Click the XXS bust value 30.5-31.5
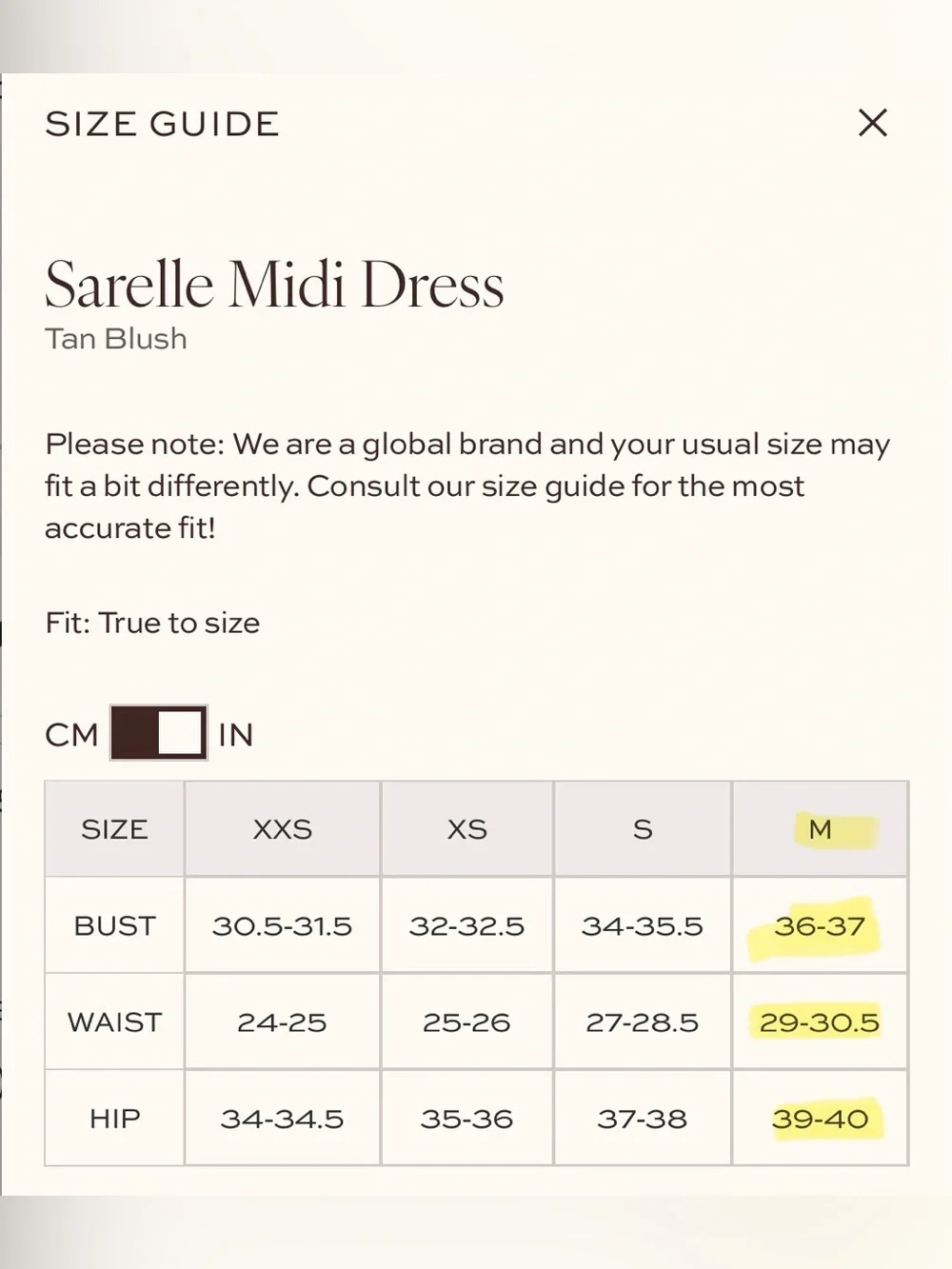The width and height of the screenshot is (952, 1269). tap(283, 925)
